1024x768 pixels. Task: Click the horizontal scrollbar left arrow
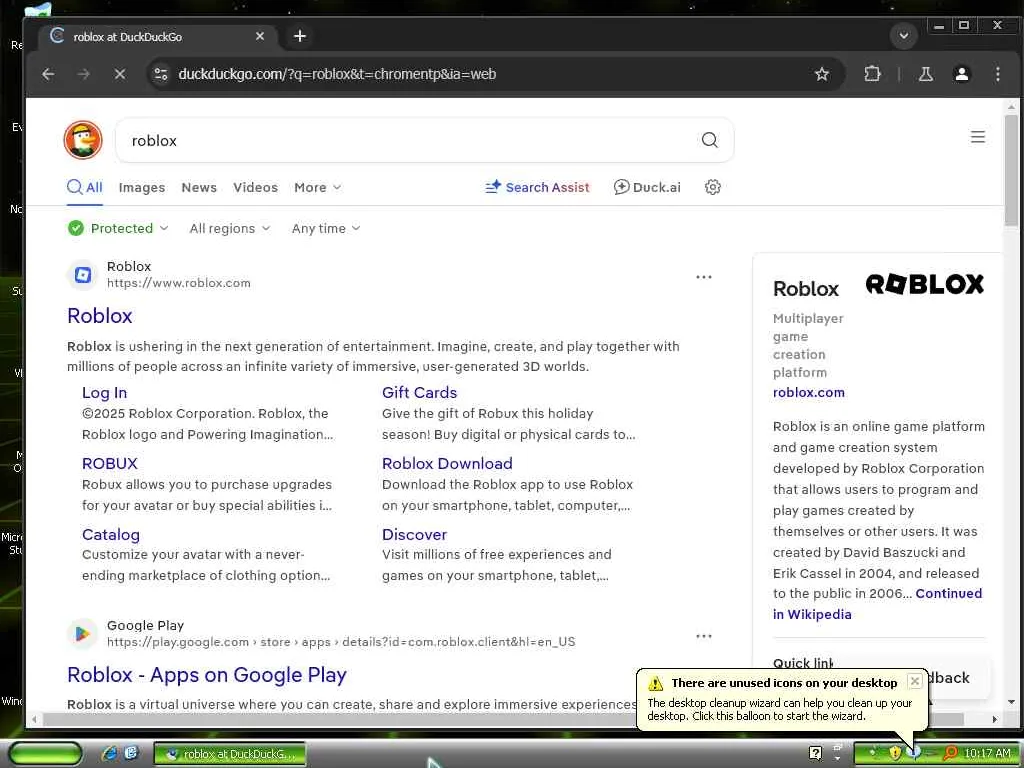coord(35,720)
